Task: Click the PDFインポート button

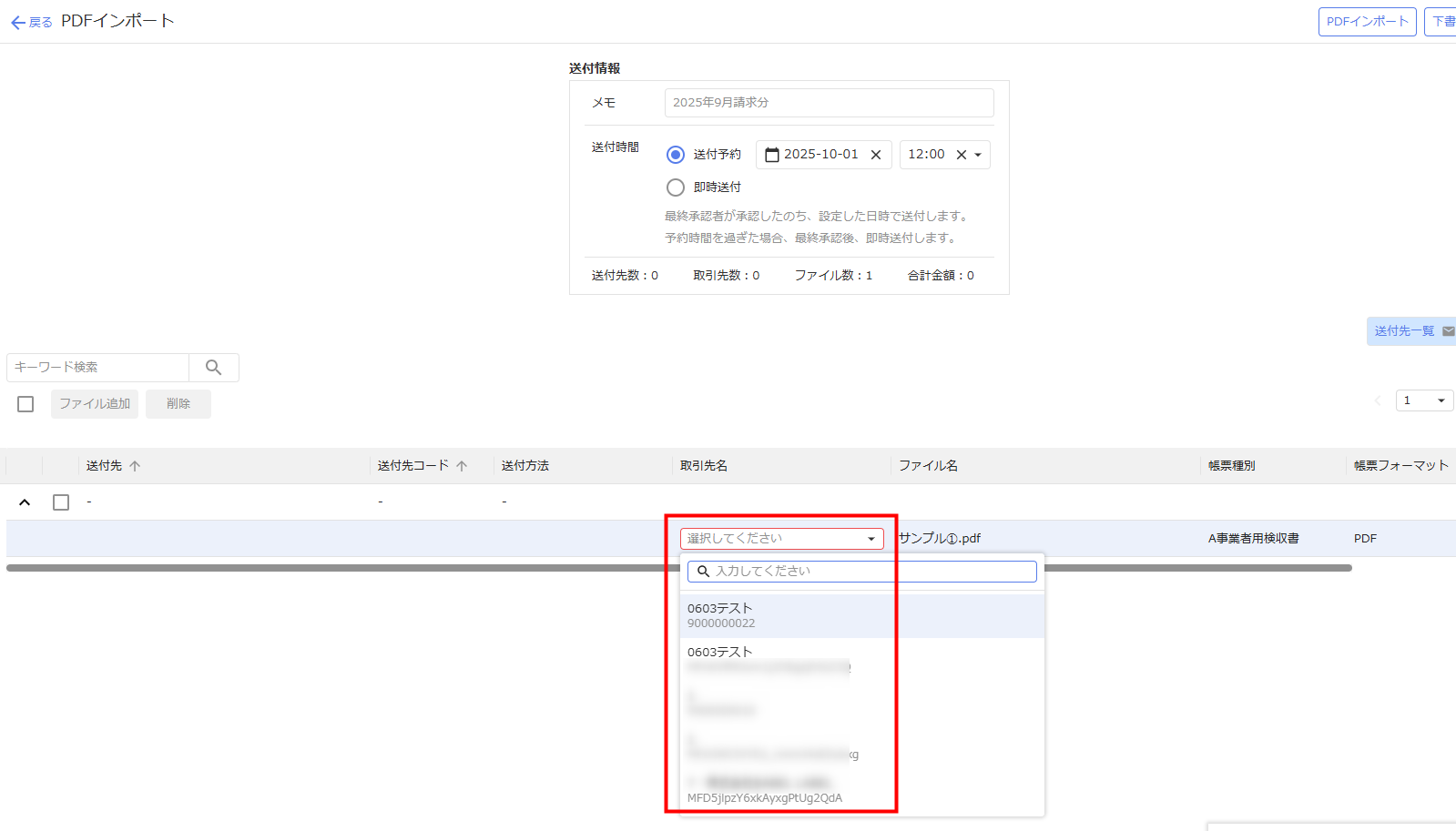Action: [x=1367, y=22]
